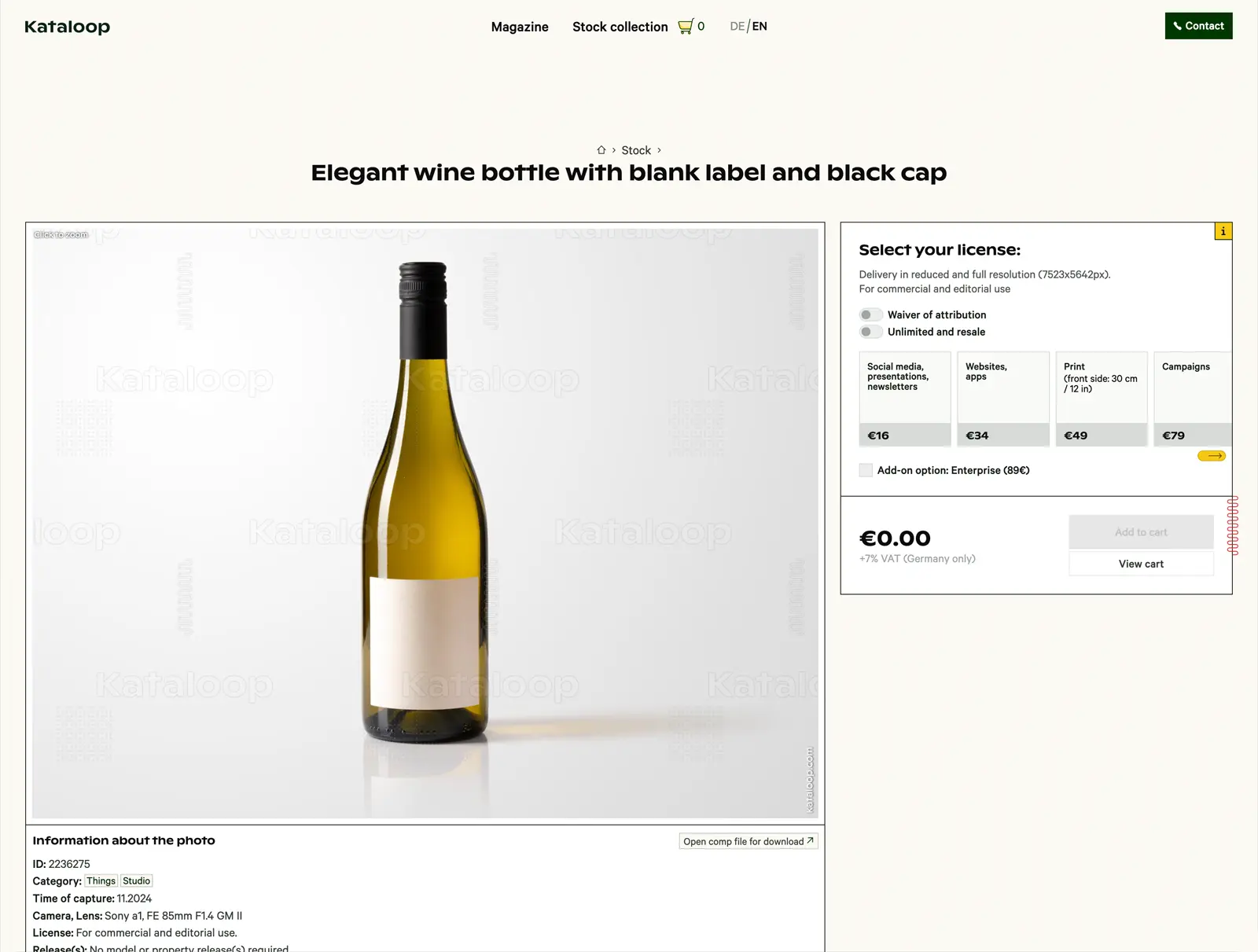Check the Enterprise add-on option
1258x952 pixels.
(866, 470)
